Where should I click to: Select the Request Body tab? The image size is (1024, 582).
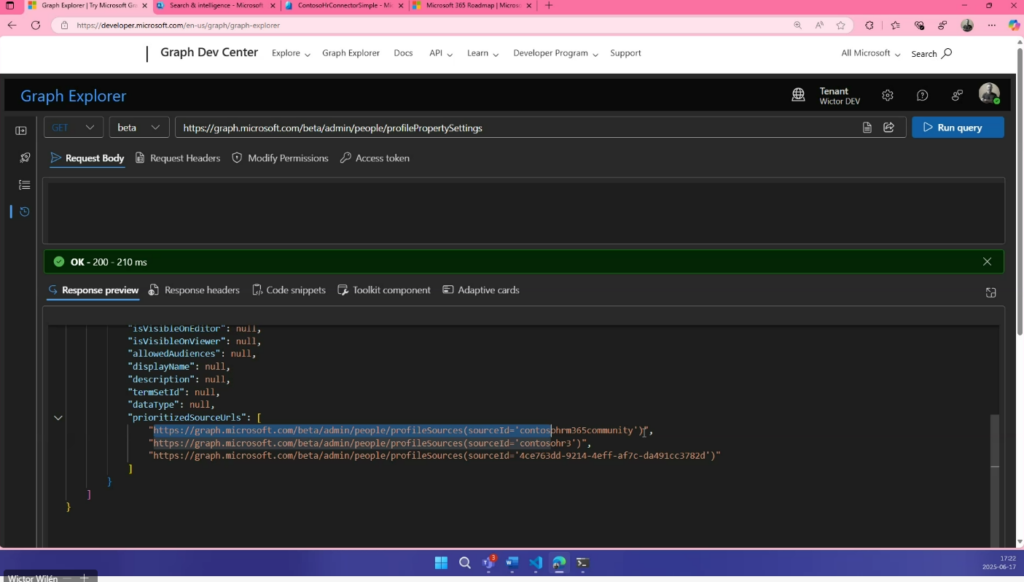[88, 158]
